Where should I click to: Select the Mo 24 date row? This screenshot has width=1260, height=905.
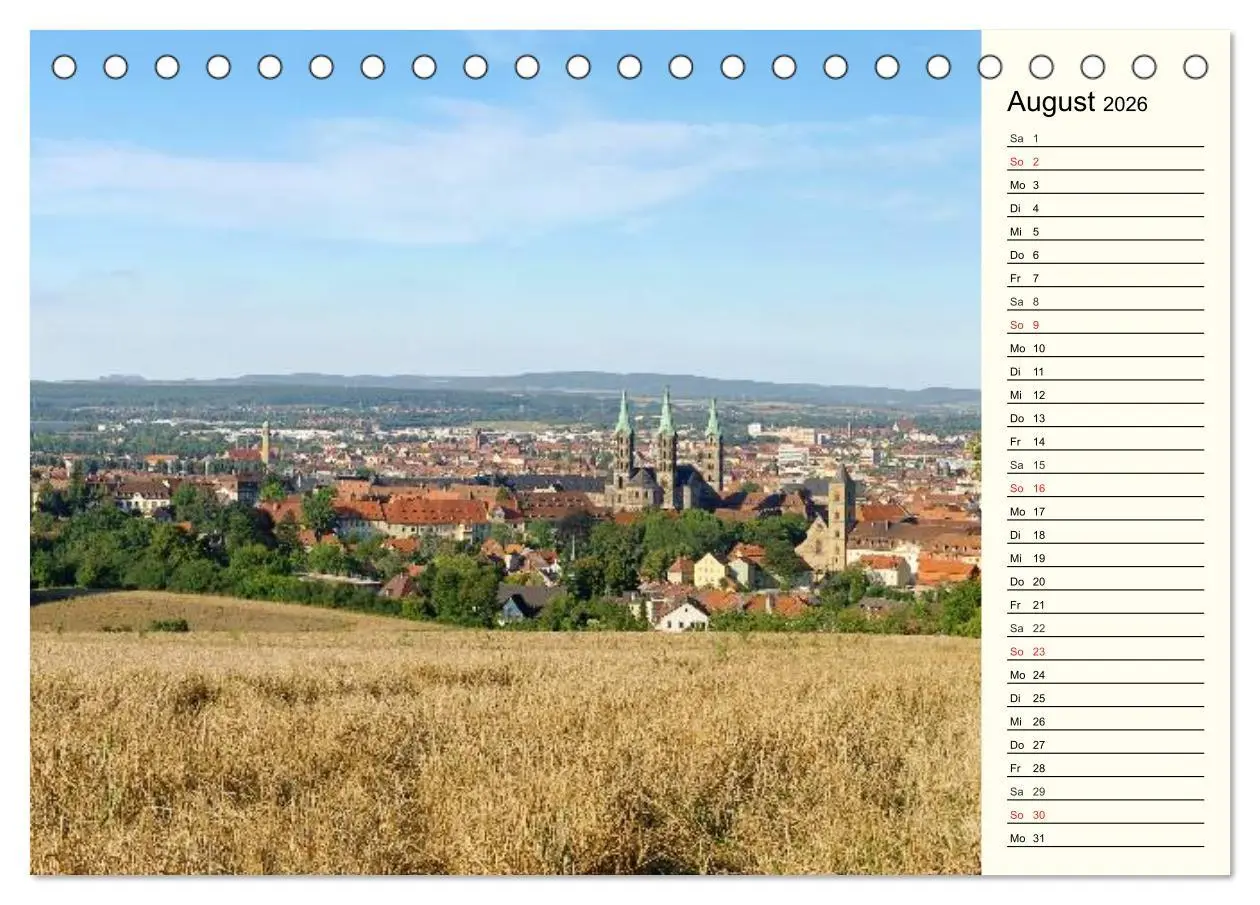point(1105,675)
